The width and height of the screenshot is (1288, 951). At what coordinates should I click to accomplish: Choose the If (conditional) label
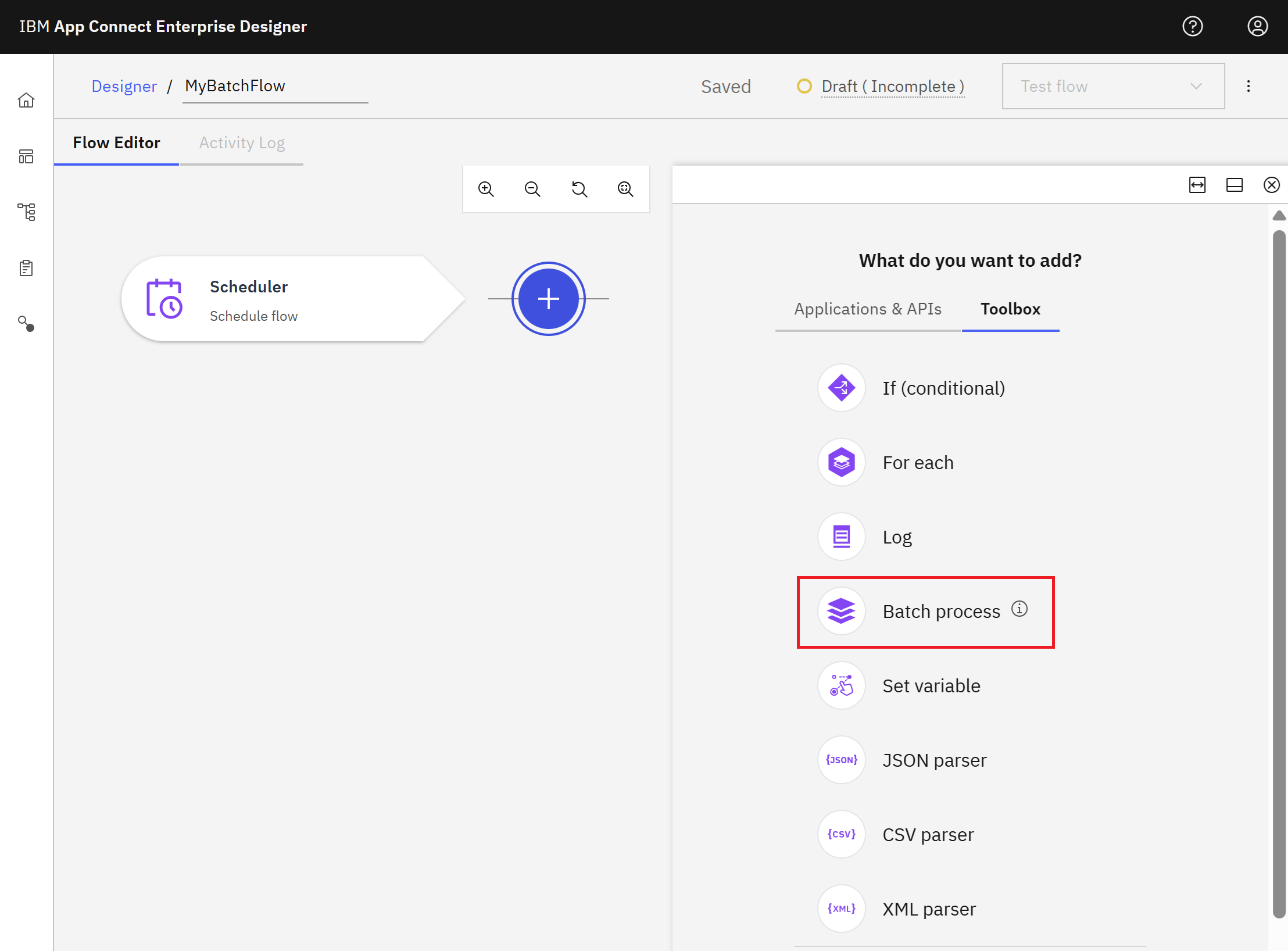click(943, 388)
